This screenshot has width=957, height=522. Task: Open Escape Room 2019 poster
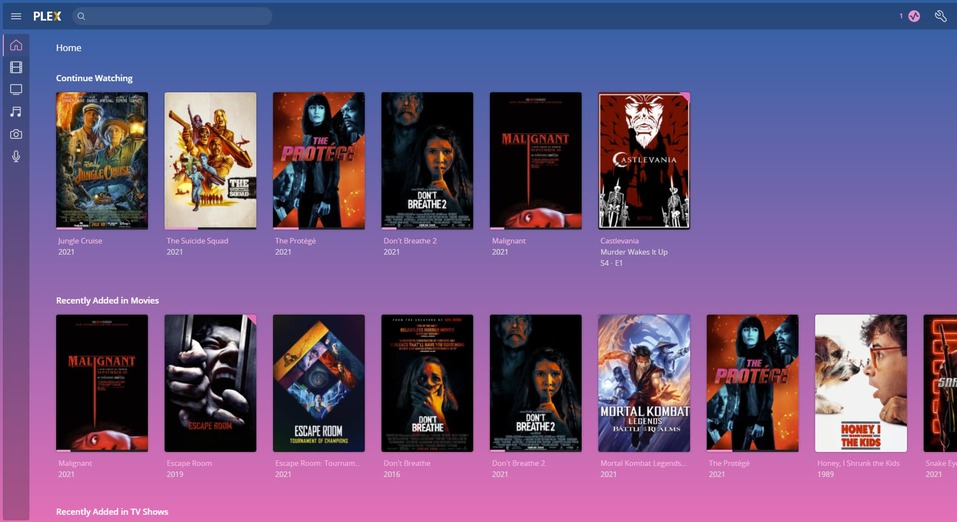211,383
